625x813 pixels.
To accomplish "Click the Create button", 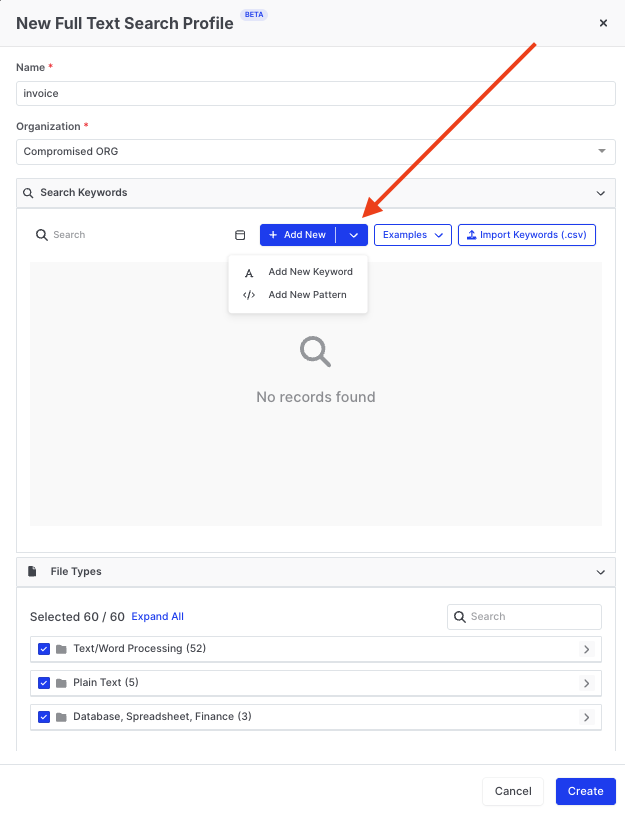I will click(x=585, y=791).
